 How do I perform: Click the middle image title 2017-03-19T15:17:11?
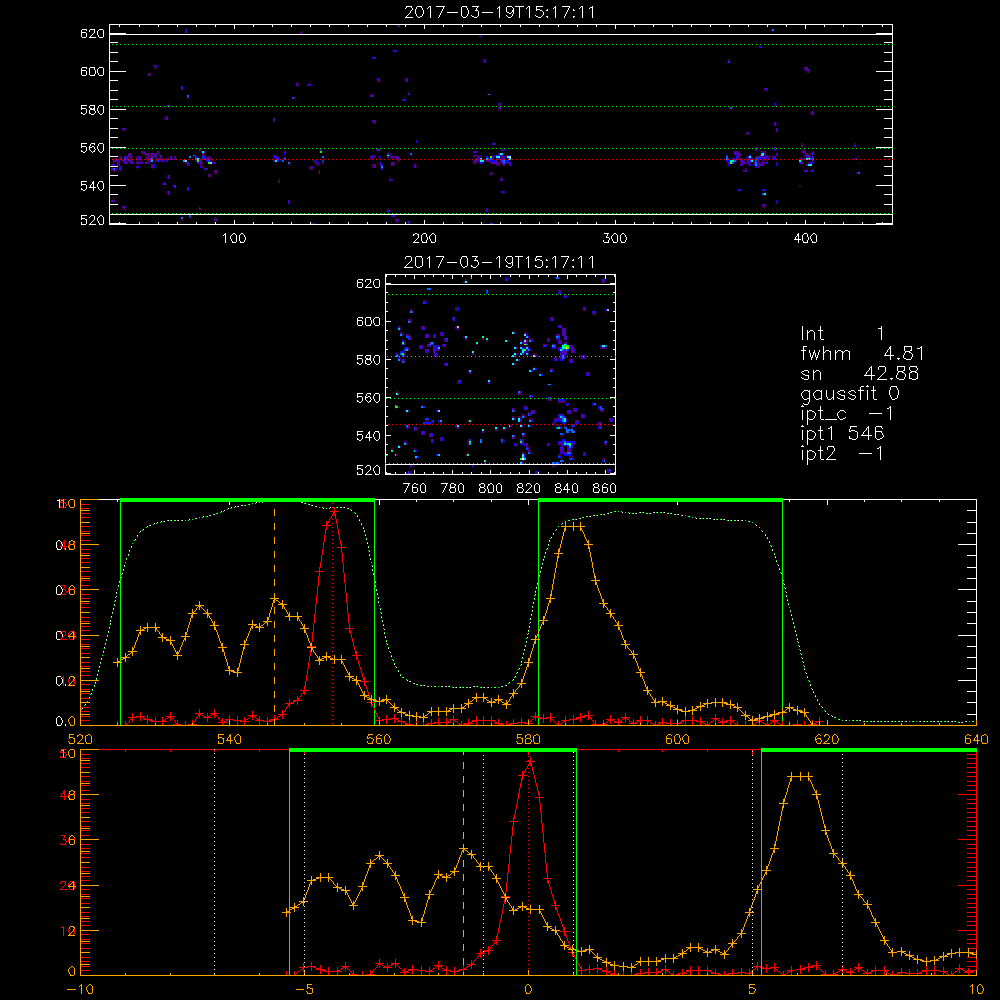click(x=500, y=262)
